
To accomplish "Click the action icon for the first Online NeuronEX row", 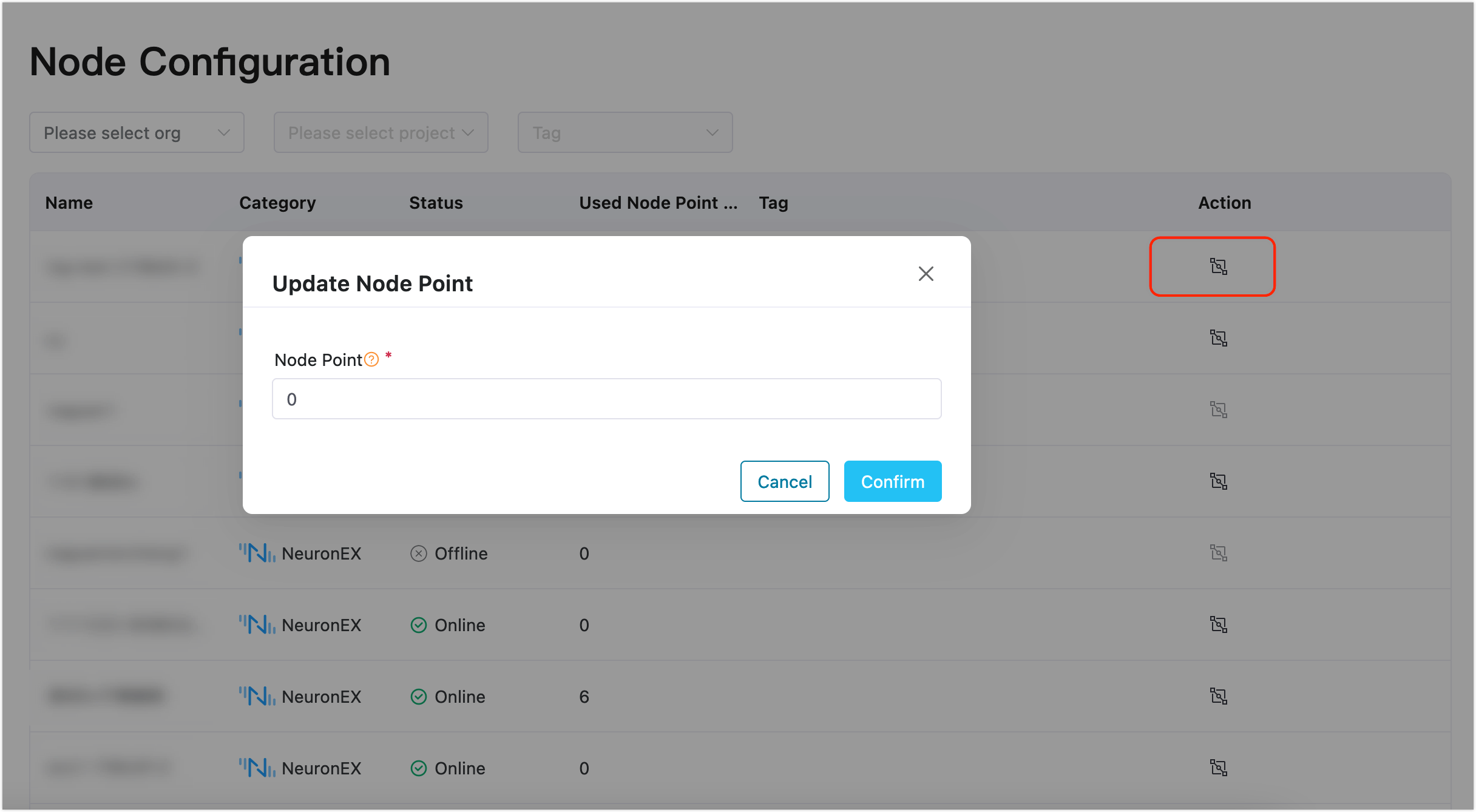I will 1218,624.
